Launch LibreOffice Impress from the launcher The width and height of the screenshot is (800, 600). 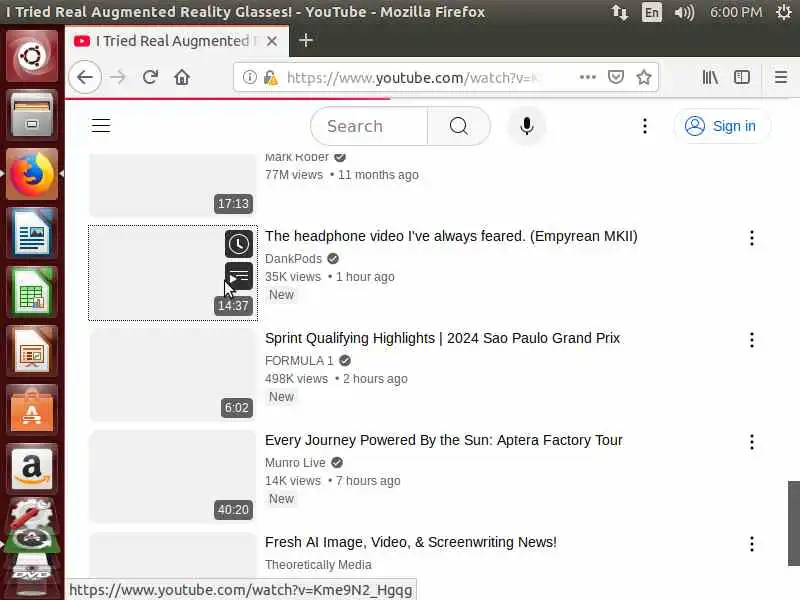pyautogui.click(x=32, y=352)
